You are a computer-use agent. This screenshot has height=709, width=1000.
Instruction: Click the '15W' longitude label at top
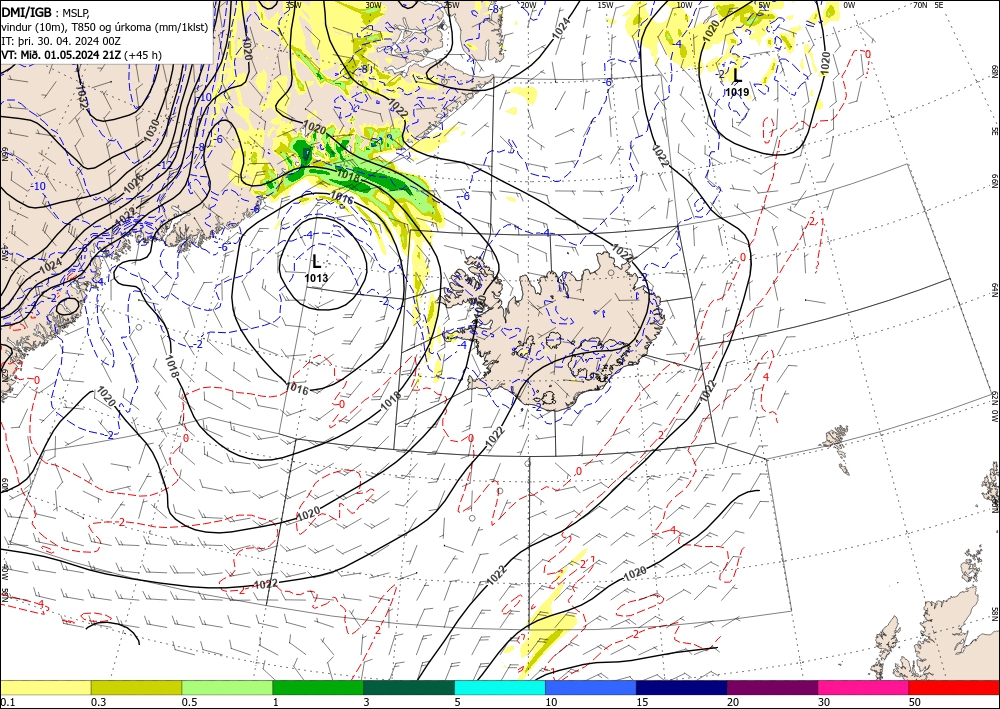606,5
